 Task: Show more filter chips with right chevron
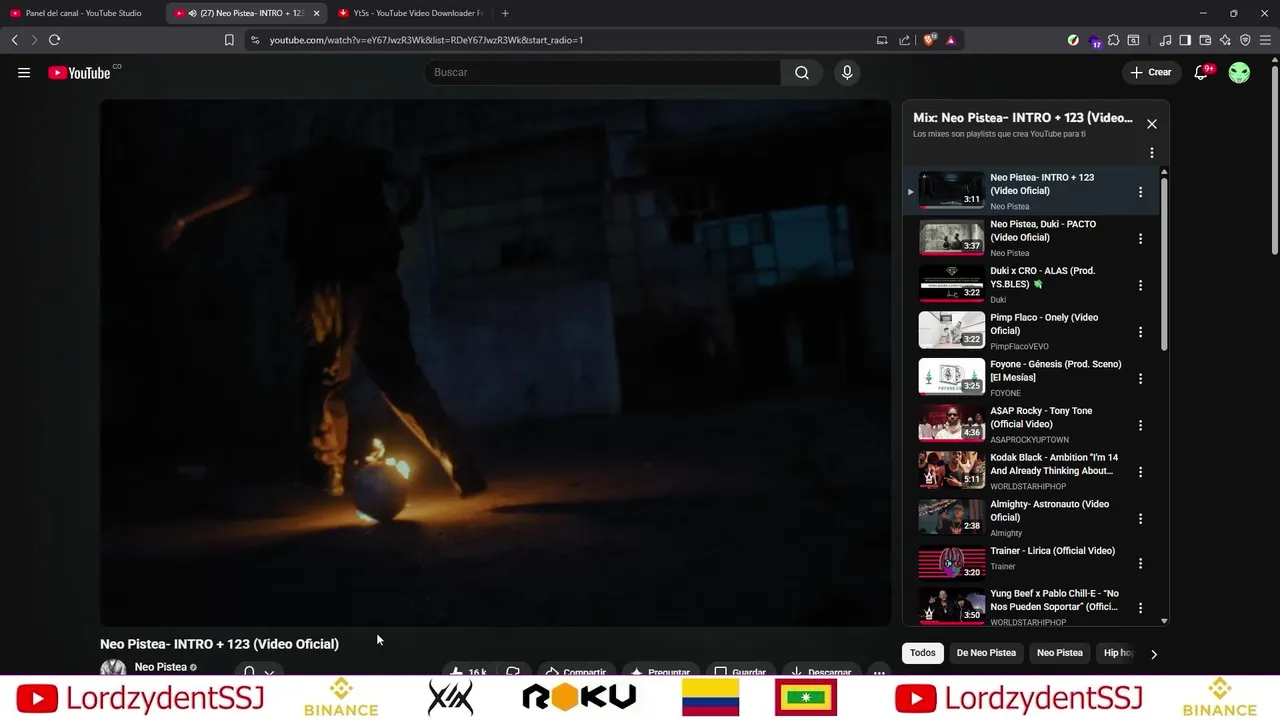click(x=1153, y=654)
